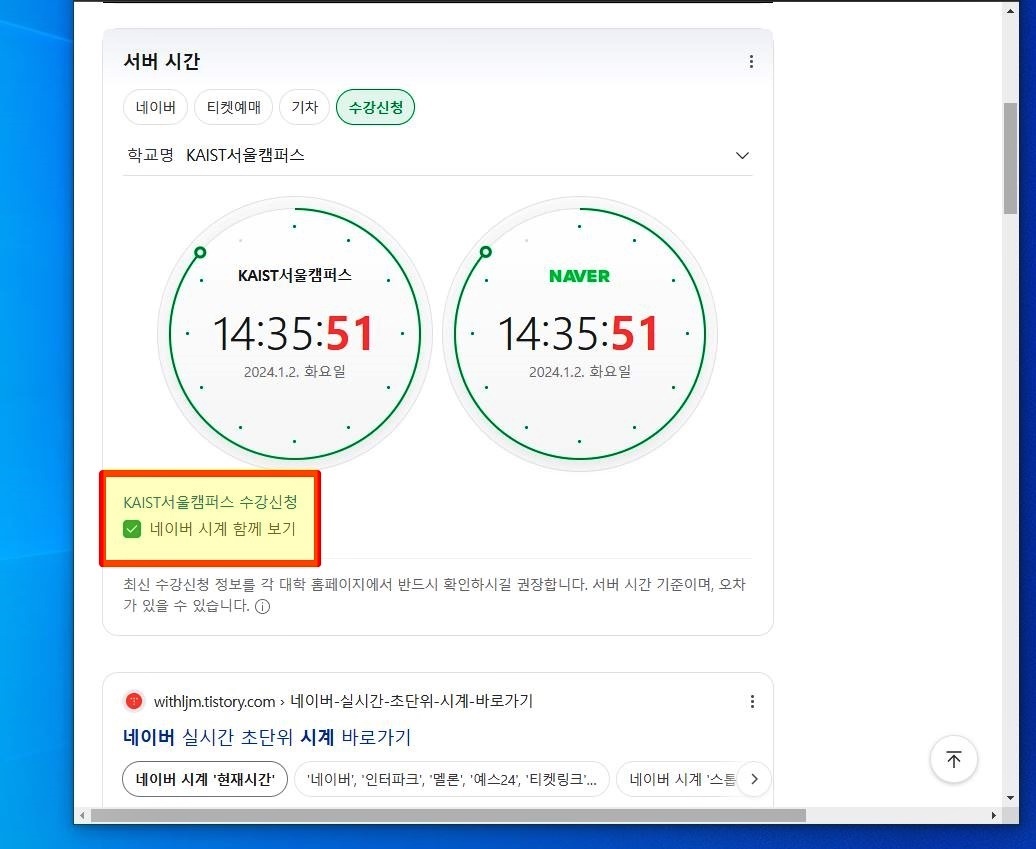Click the vertical scrollbar thumb
Screen dimensions: 1036x849
point(1010,159)
